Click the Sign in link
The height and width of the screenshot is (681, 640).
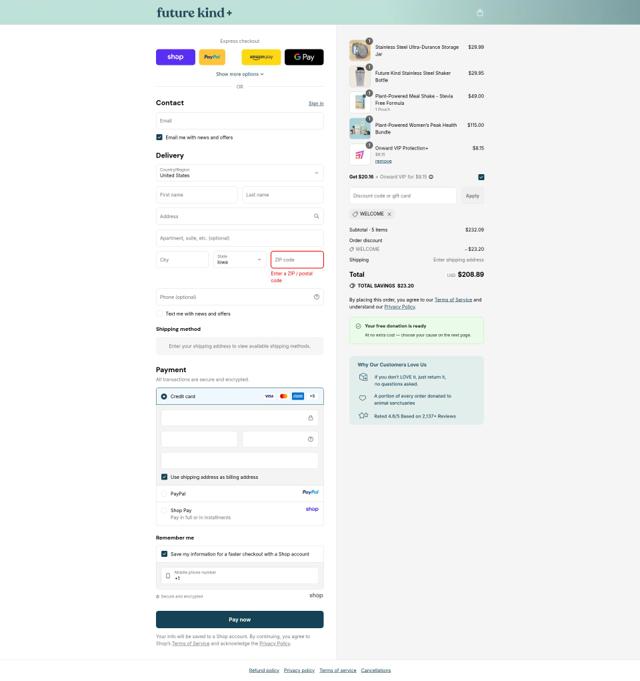[316, 103]
